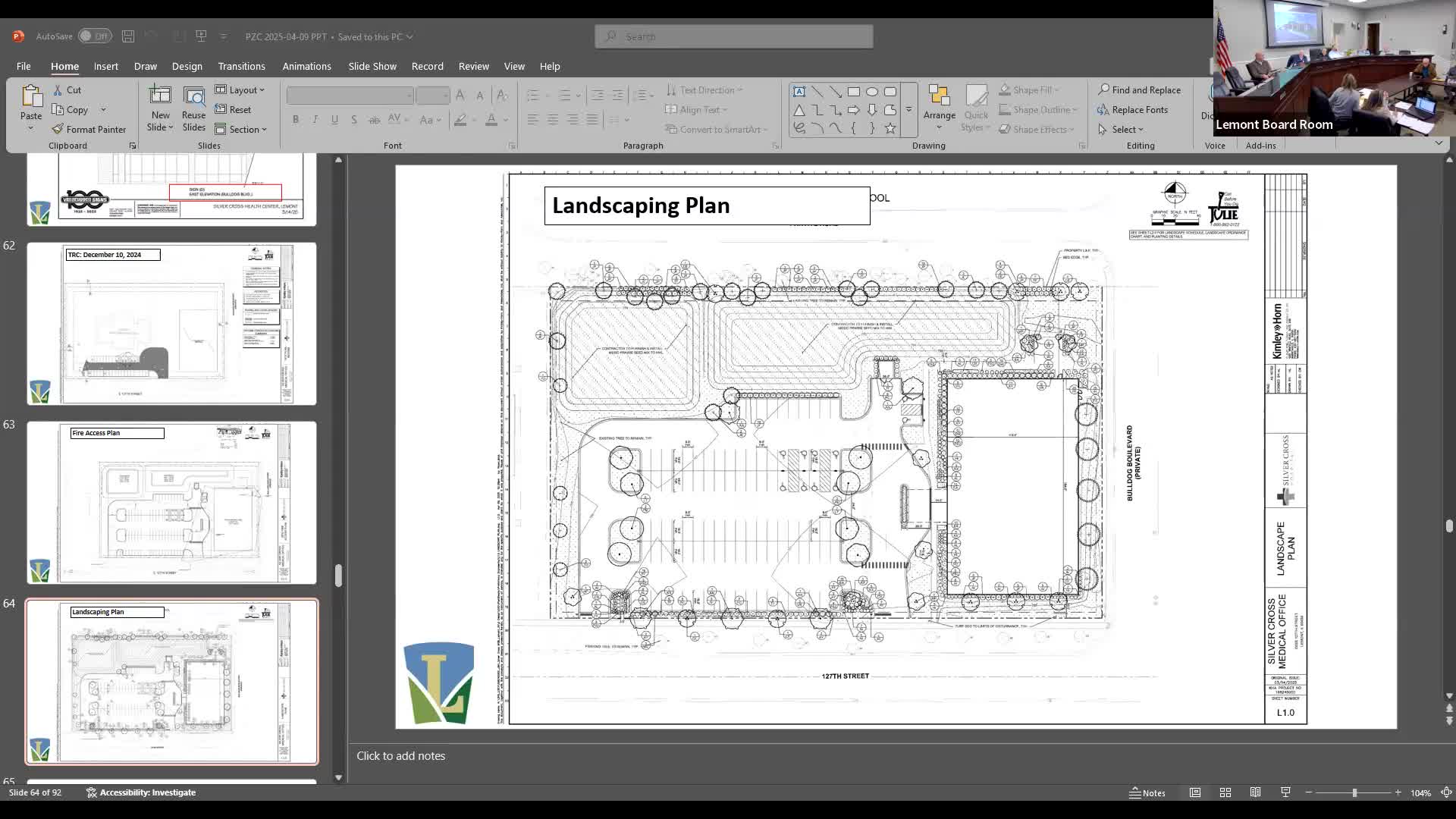This screenshot has height=819, width=1456.
Task: Click Find and Replace button
Action: (x=1139, y=89)
